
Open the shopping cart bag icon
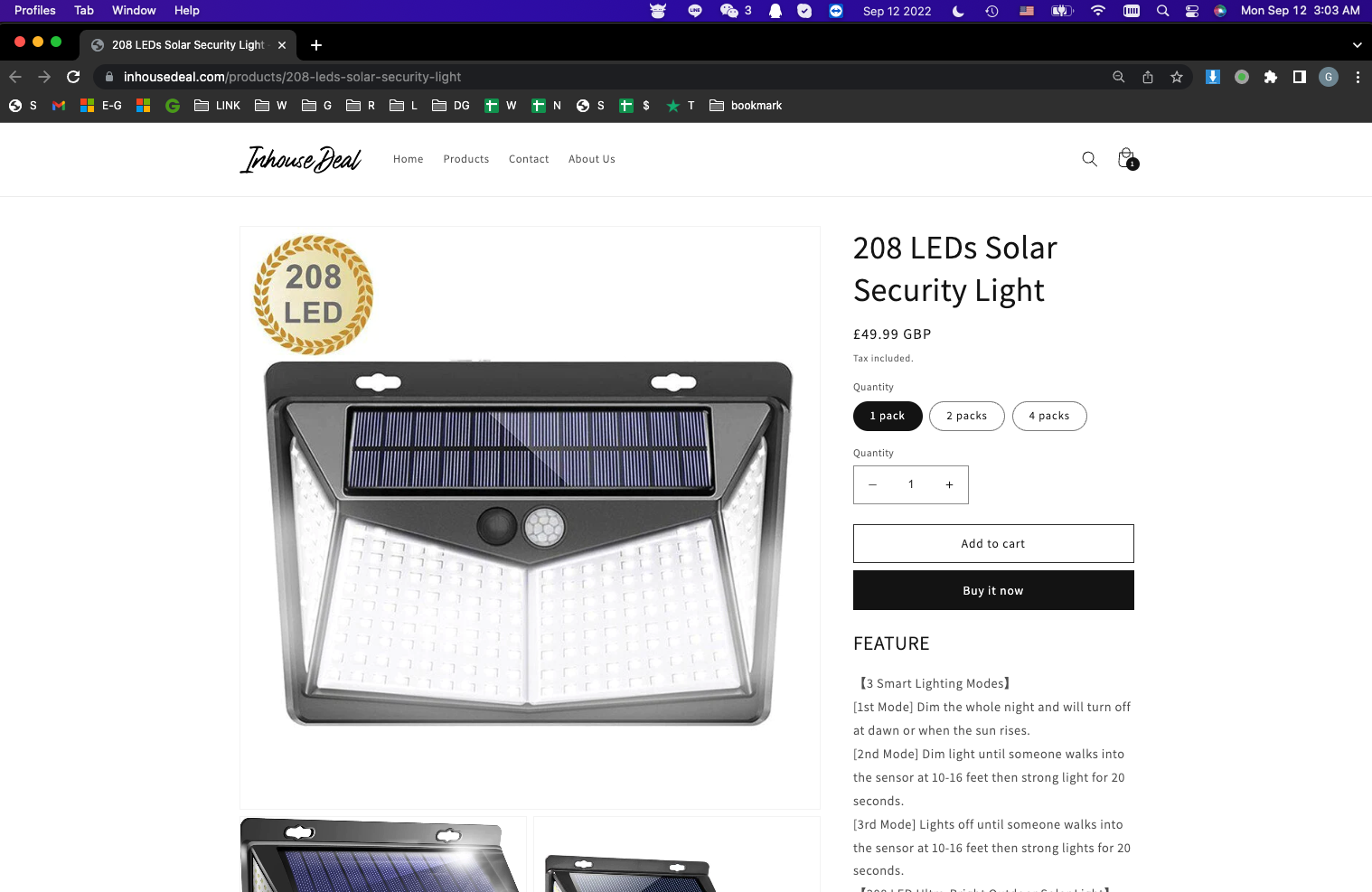pyautogui.click(x=1127, y=159)
